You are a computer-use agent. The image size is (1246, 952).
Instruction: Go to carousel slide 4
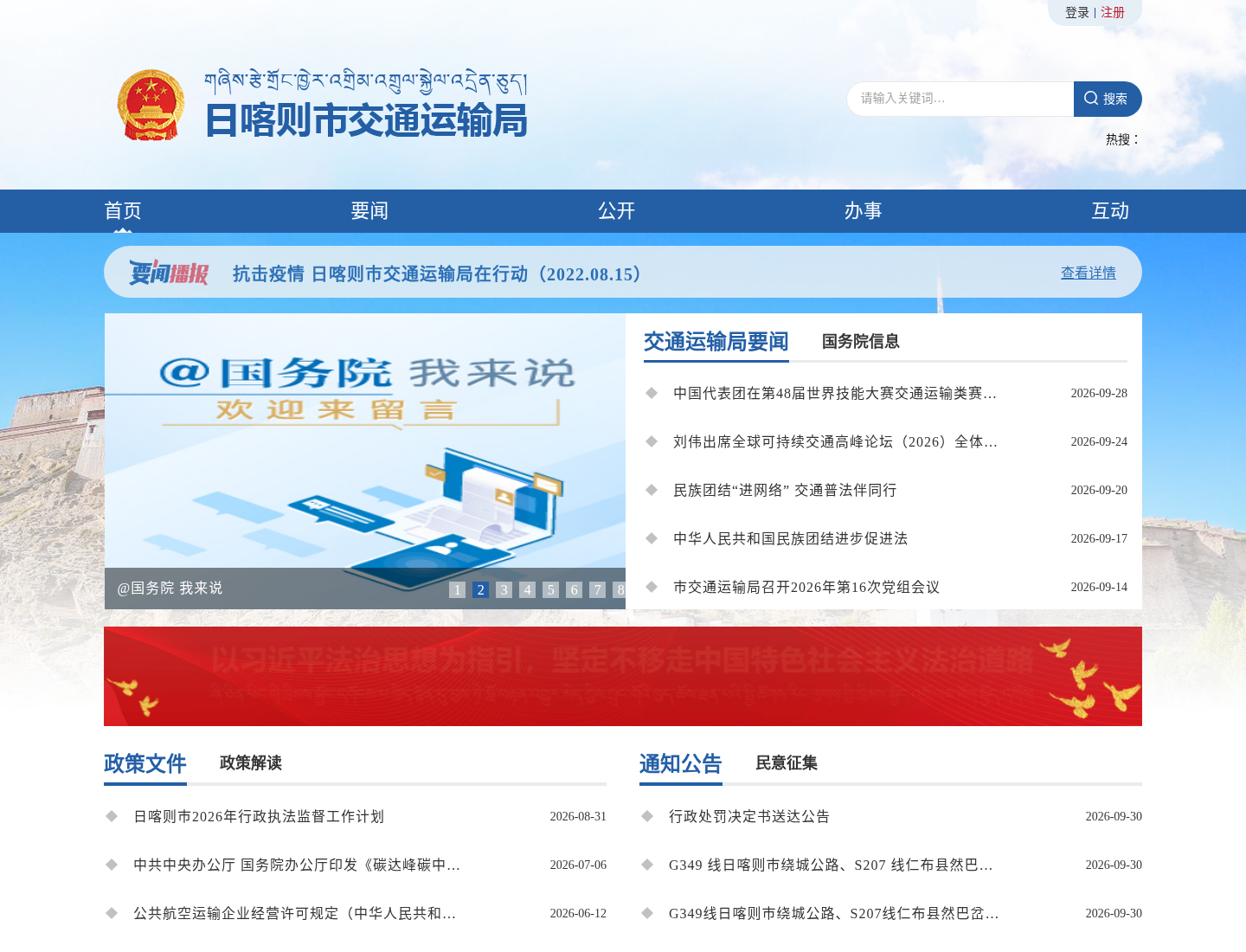pyautogui.click(x=528, y=590)
